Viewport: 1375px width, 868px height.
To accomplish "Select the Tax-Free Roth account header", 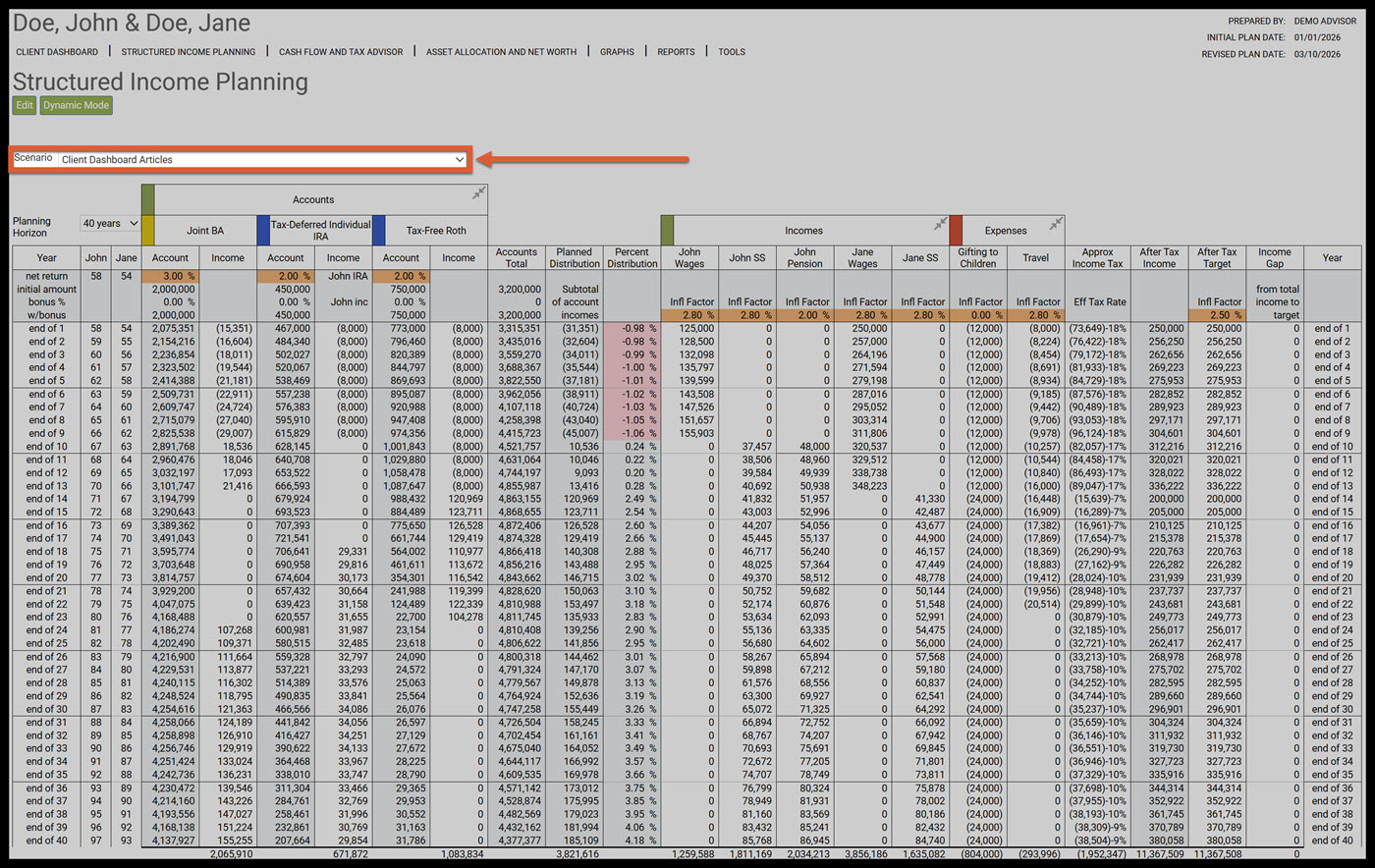I will pos(436,231).
